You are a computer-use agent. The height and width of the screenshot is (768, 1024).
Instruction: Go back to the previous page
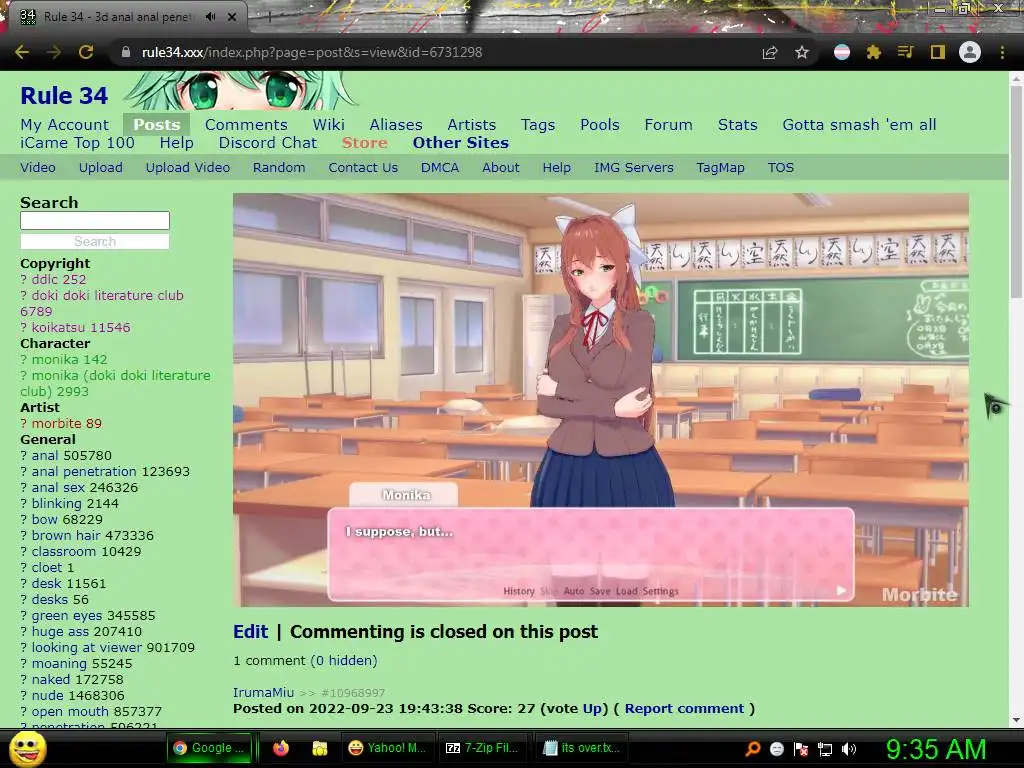22,52
